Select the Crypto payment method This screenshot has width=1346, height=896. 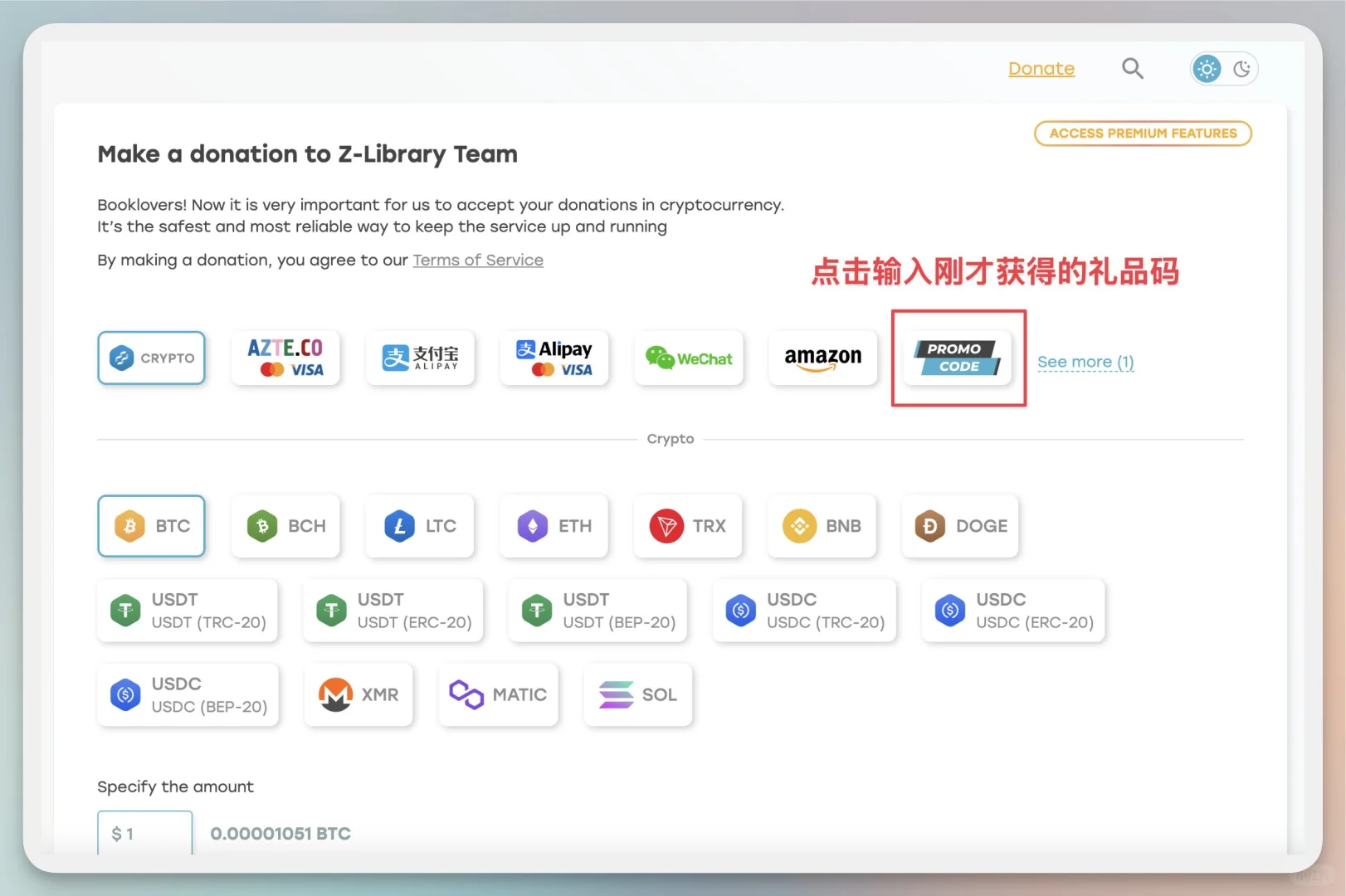pyautogui.click(x=151, y=358)
